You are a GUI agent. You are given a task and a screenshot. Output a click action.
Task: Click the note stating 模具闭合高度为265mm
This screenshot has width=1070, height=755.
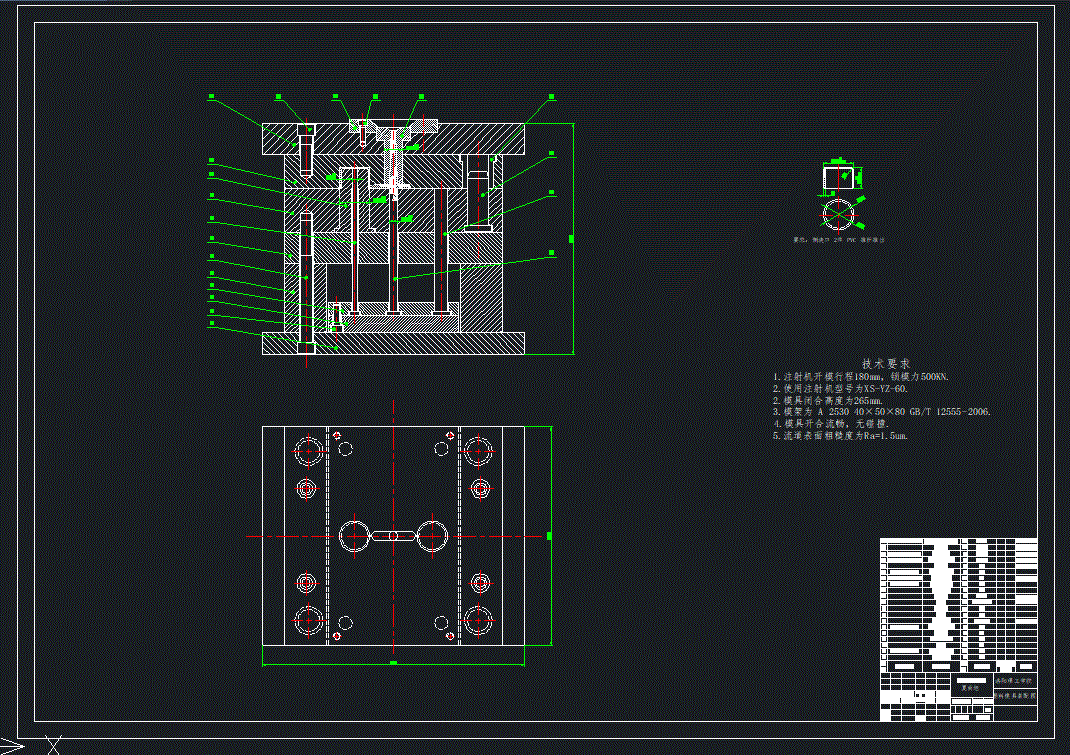828,401
